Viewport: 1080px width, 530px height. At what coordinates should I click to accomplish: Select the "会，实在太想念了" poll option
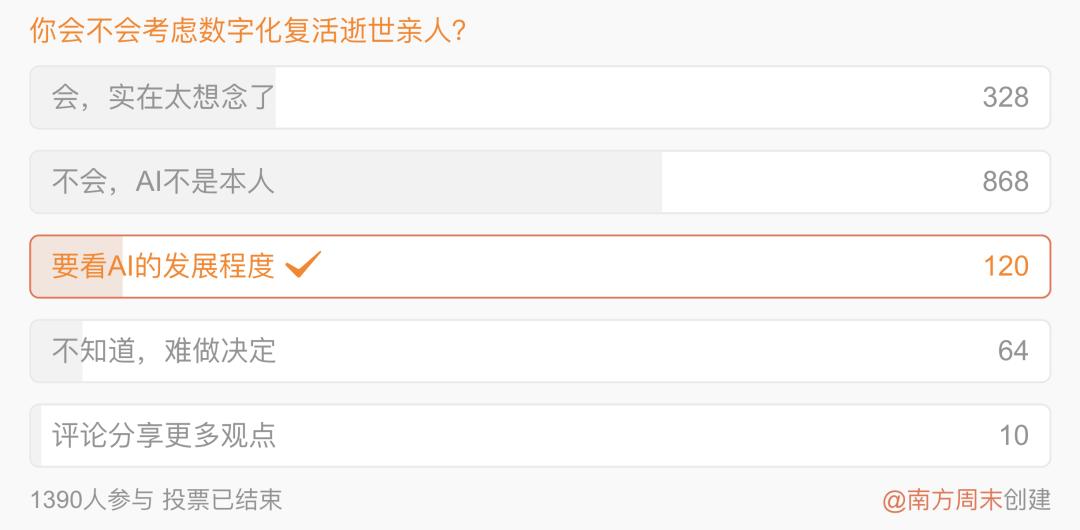163,97
